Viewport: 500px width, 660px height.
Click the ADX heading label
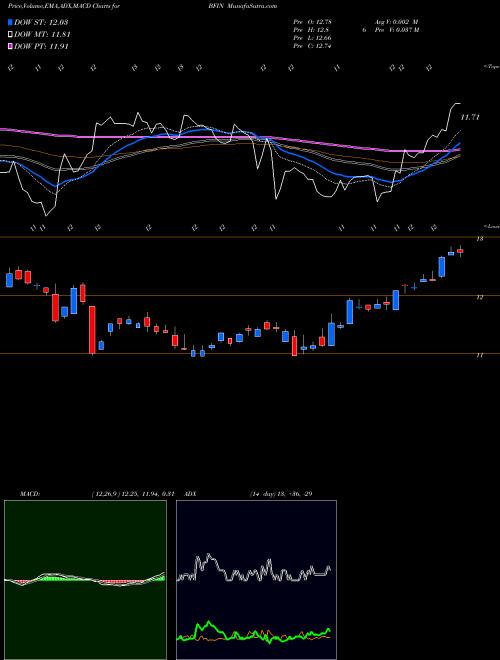click(191, 494)
